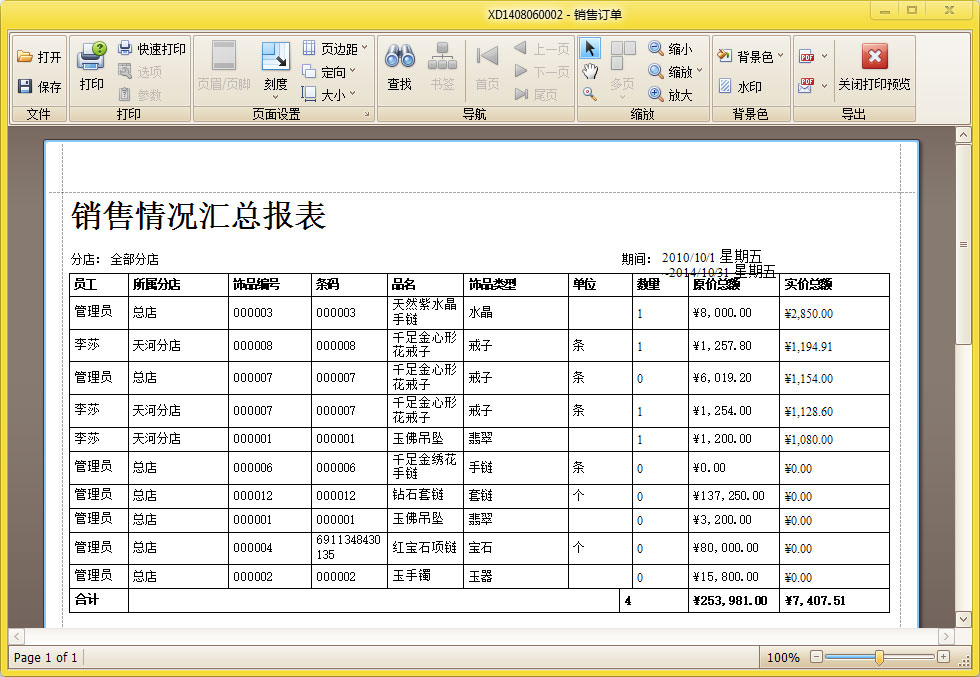980x677 pixels.
Task: Expand 页面设置 dialog launcher
Action: (x=367, y=114)
